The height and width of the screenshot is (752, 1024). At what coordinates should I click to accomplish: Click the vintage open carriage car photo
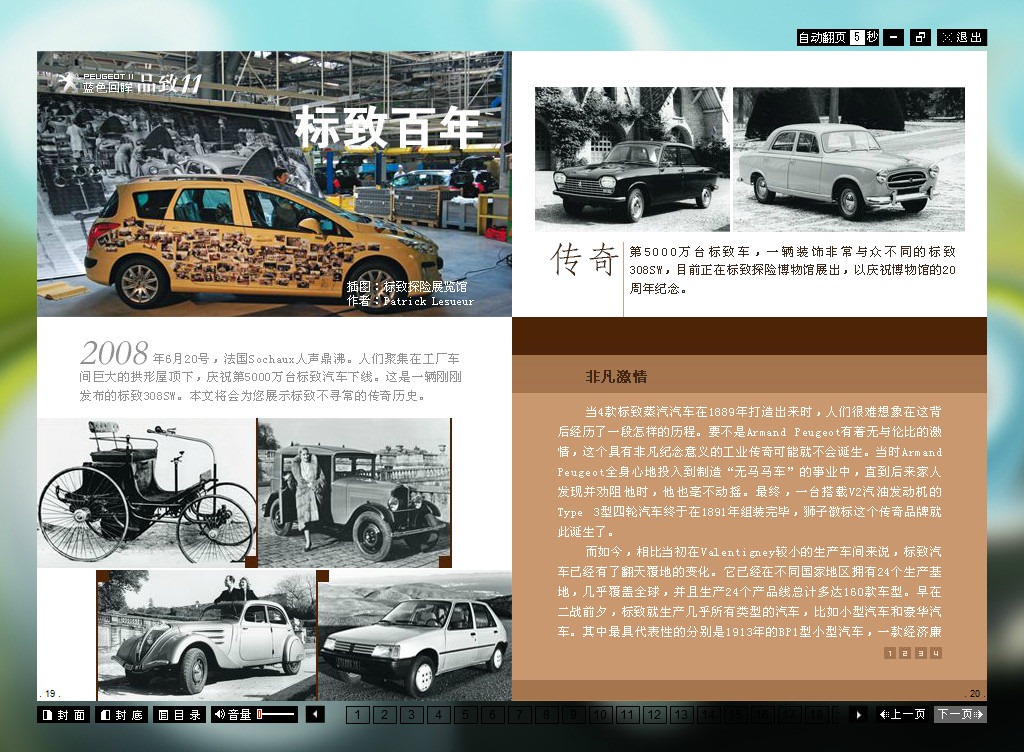tap(147, 493)
